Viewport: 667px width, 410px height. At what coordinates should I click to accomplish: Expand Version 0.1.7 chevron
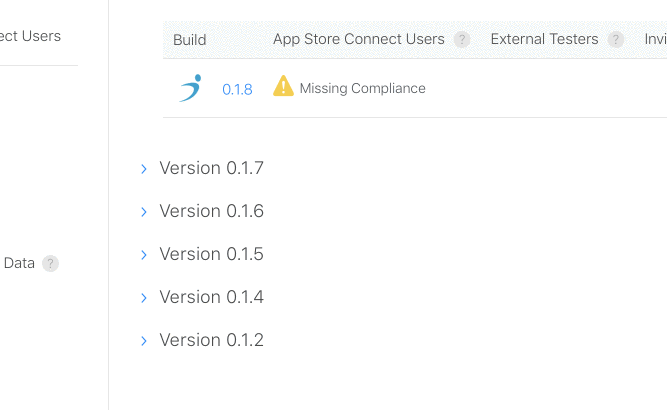click(144, 169)
